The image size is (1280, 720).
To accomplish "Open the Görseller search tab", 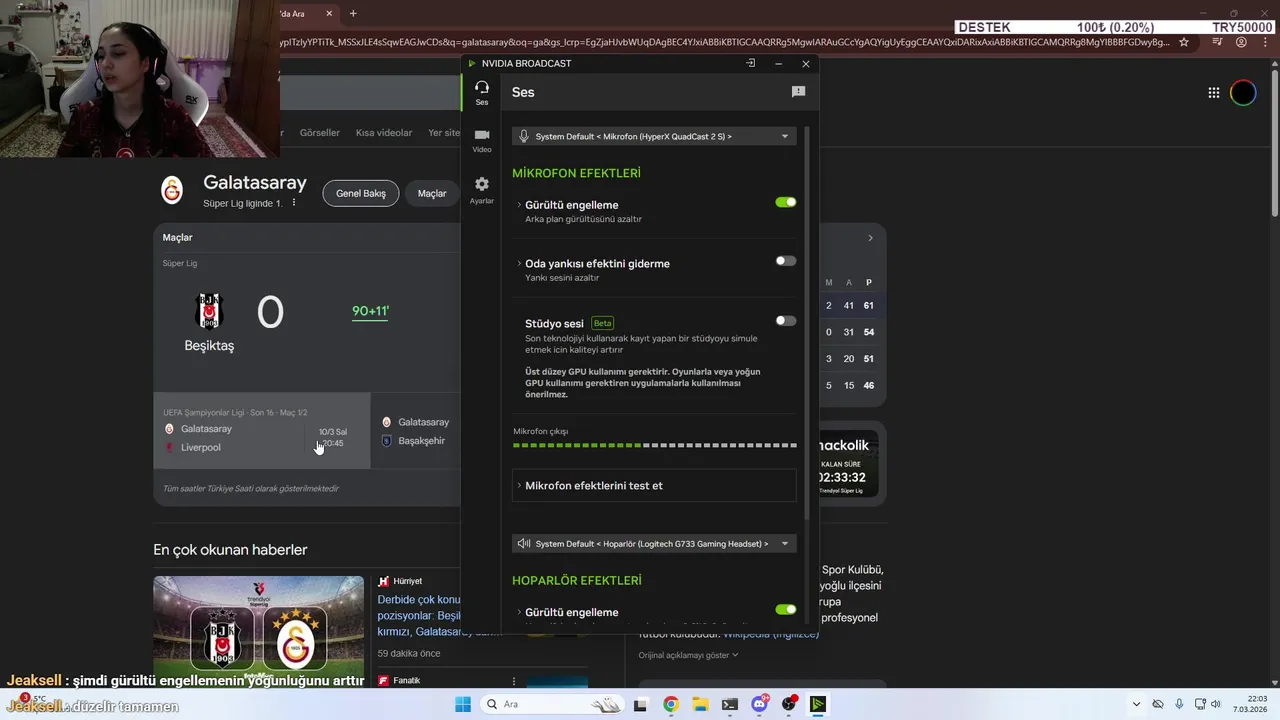I will pos(320,132).
